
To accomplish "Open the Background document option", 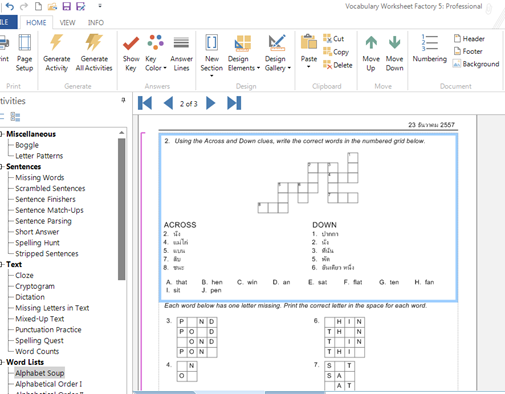I will coord(476,64).
